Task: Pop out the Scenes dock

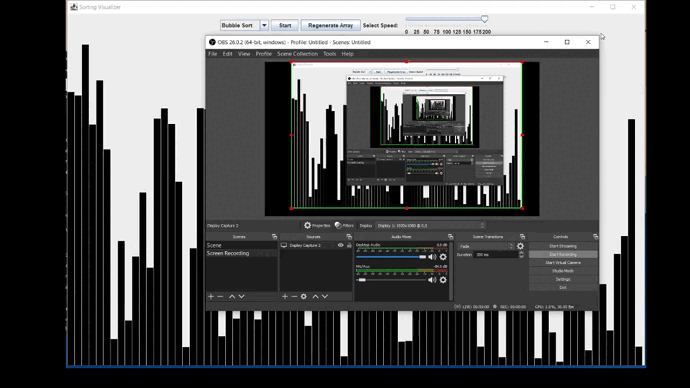Action: [274, 237]
